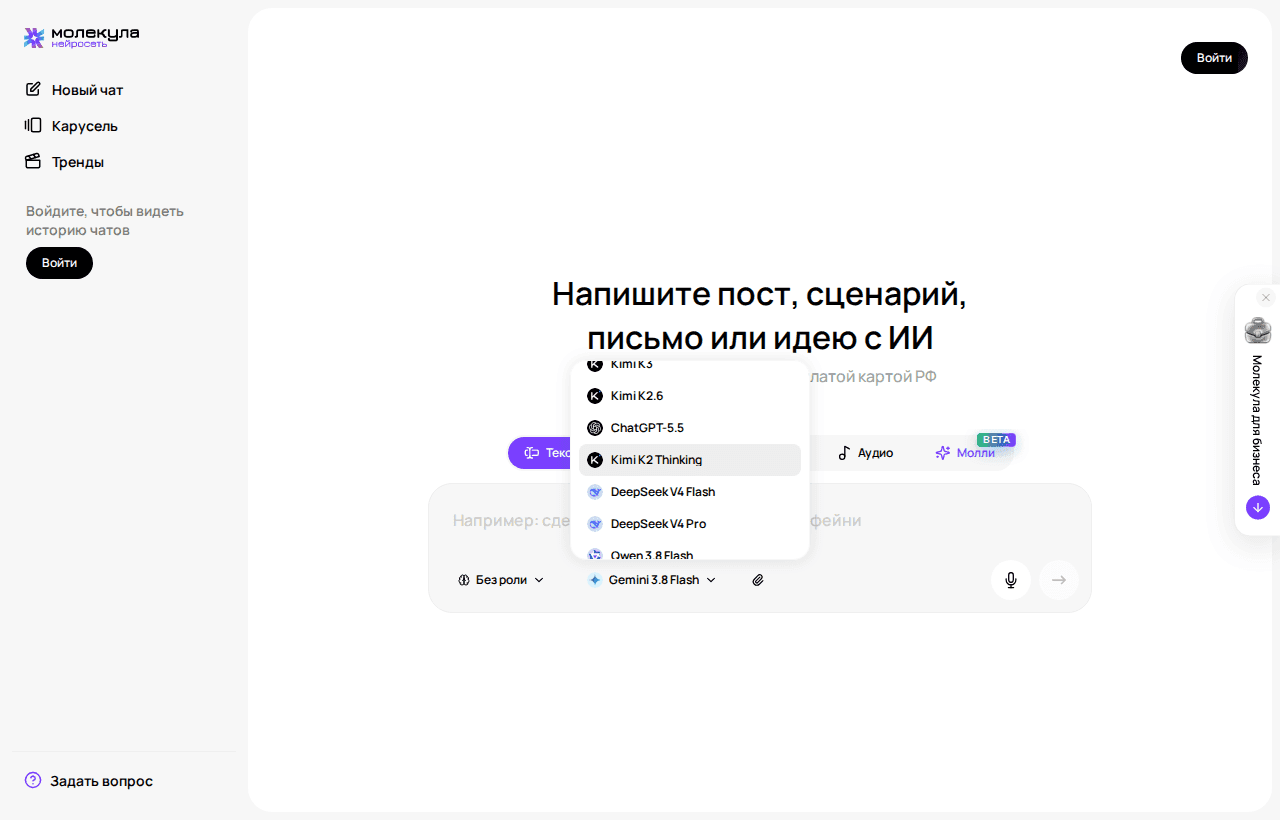This screenshot has height=820, width=1280.
Task: Open the Карусель section
Action: (71, 126)
